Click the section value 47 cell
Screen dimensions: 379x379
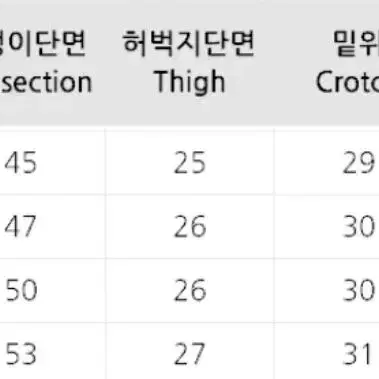pos(20,226)
